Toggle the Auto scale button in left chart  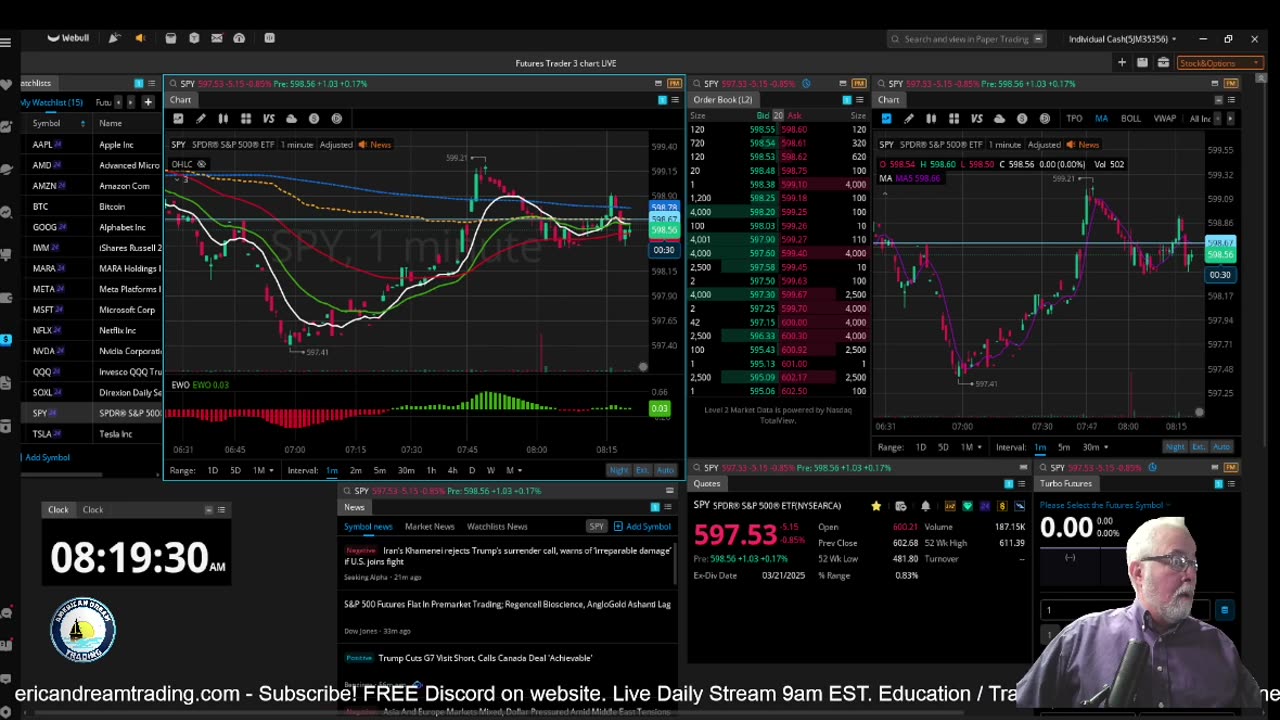[665, 470]
